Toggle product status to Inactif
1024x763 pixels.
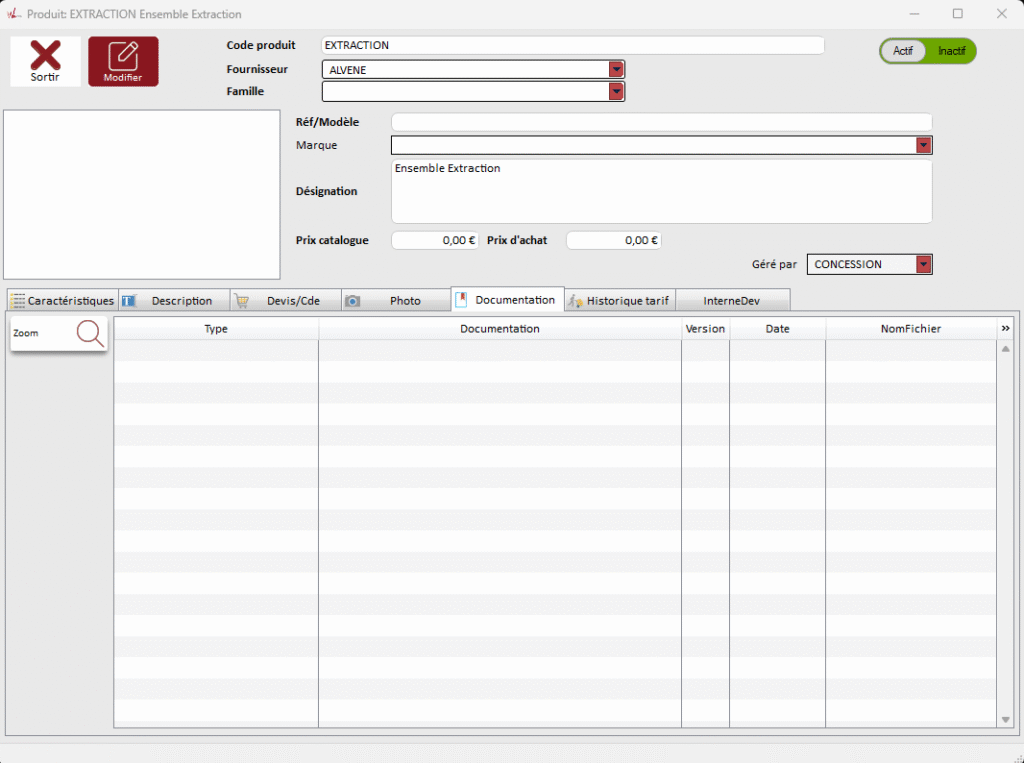951,51
